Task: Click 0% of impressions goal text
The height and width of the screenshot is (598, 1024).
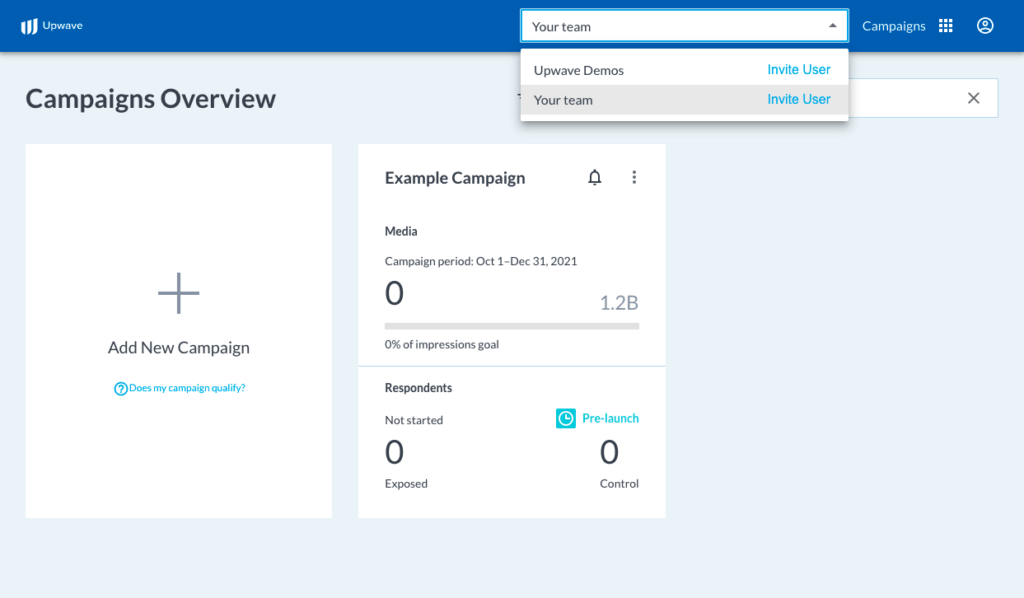Action: 441,344
